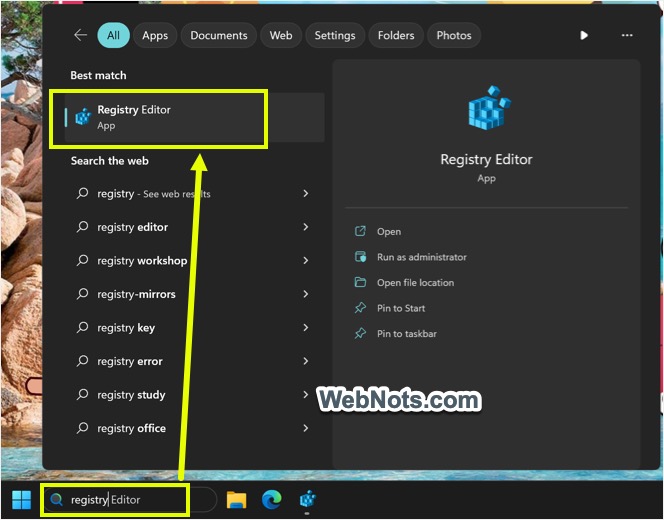Switch to the Settings filter tab
Screen dimensions: 664x520
coord(335,35)
